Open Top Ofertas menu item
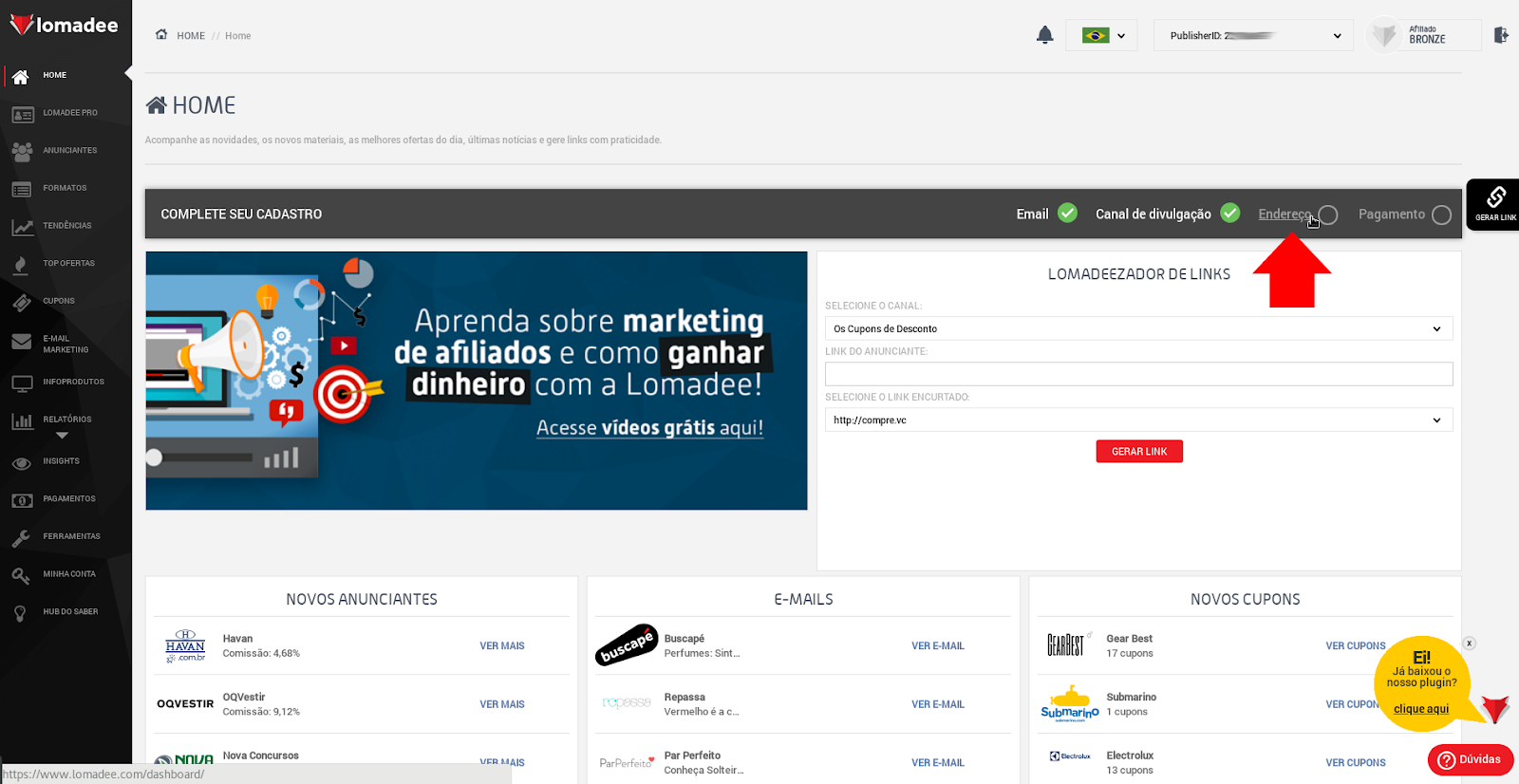Viewport: 1519px width, 784px height. click(x=69, y=264)
